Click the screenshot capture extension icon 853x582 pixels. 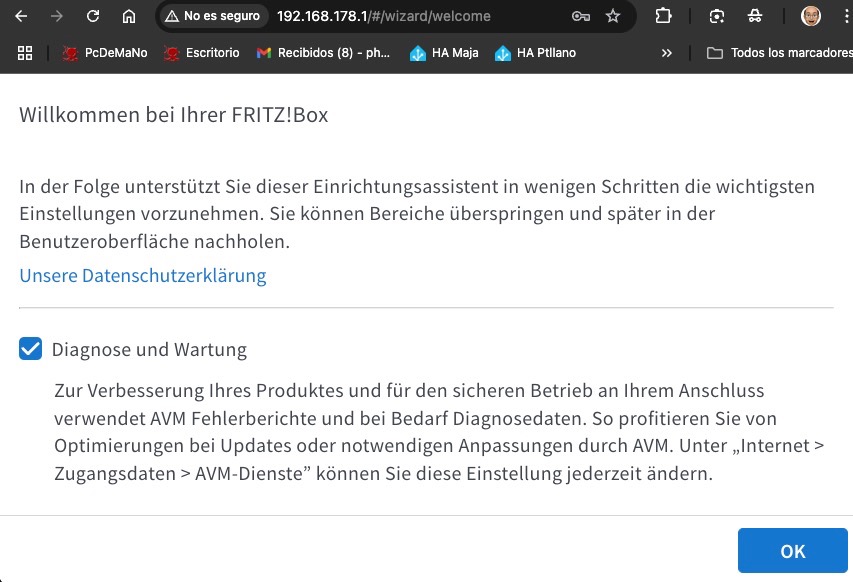[717, 16]
